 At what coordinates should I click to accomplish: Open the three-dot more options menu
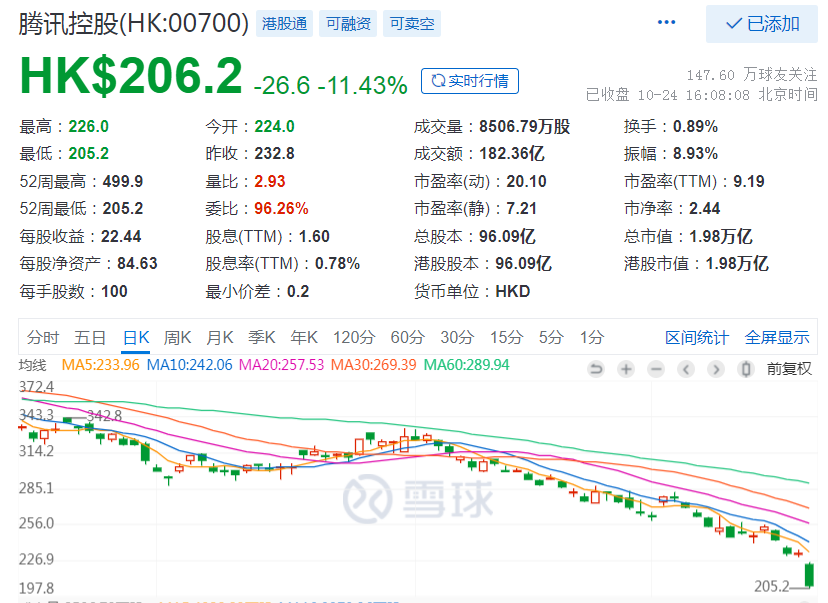point(666,22)
